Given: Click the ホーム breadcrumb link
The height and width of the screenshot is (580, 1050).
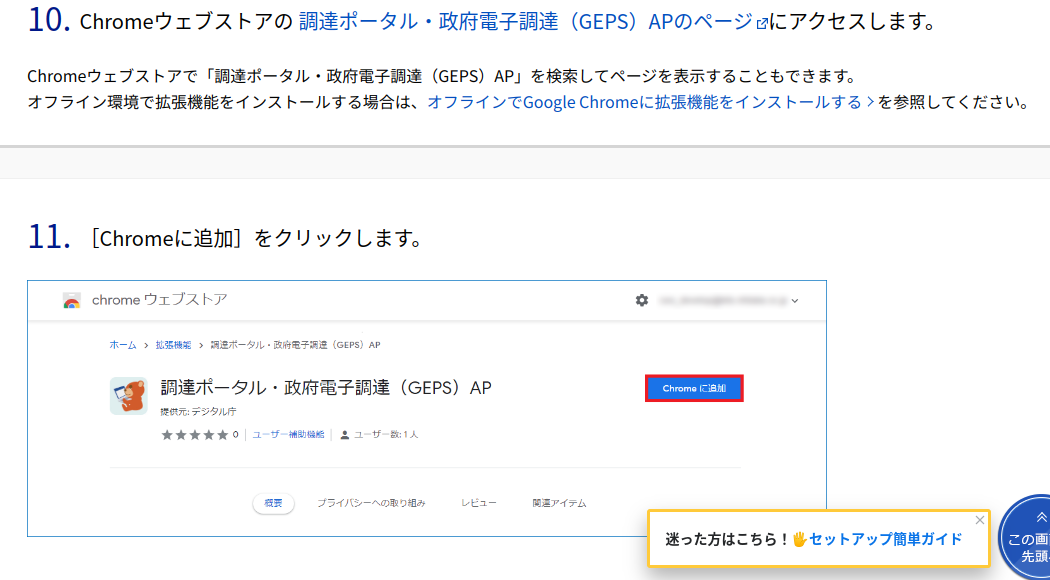Looking at the screenshot, I should click(x=123, y=345).
